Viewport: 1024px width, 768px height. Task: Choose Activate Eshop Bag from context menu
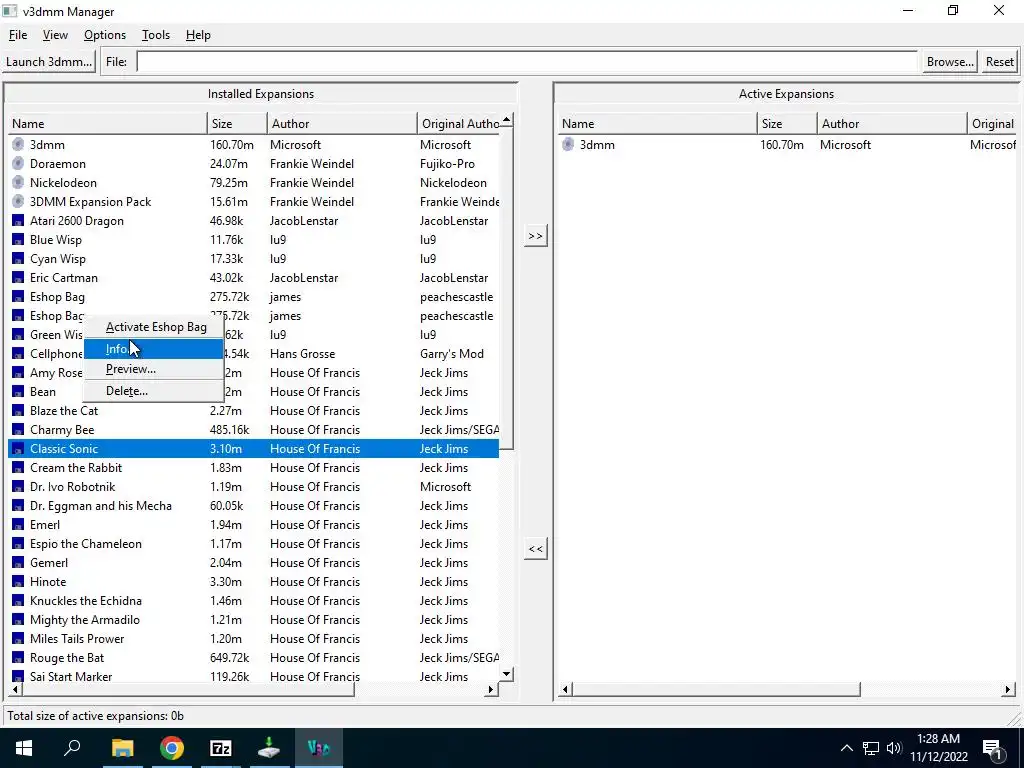pos(153,327)
